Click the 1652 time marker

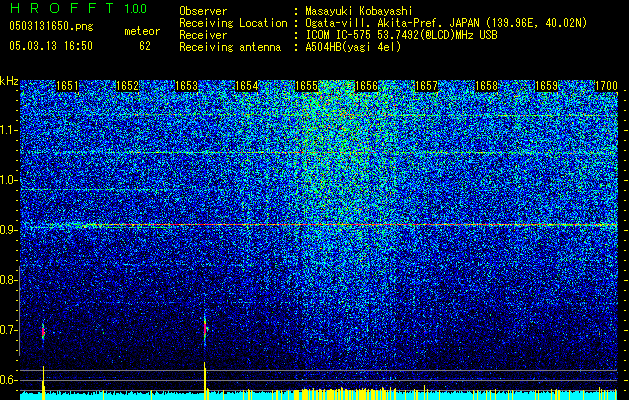(127, 86)
